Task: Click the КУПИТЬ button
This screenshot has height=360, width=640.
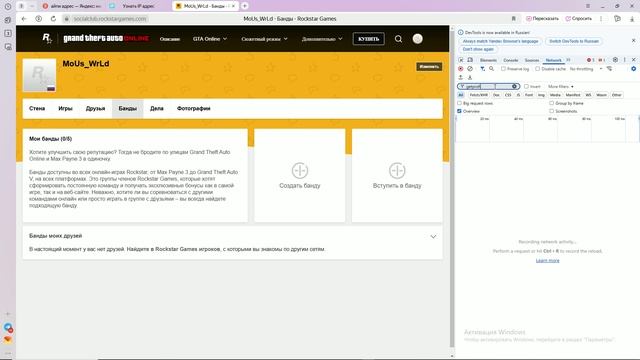Action: (x=369, y=39)
